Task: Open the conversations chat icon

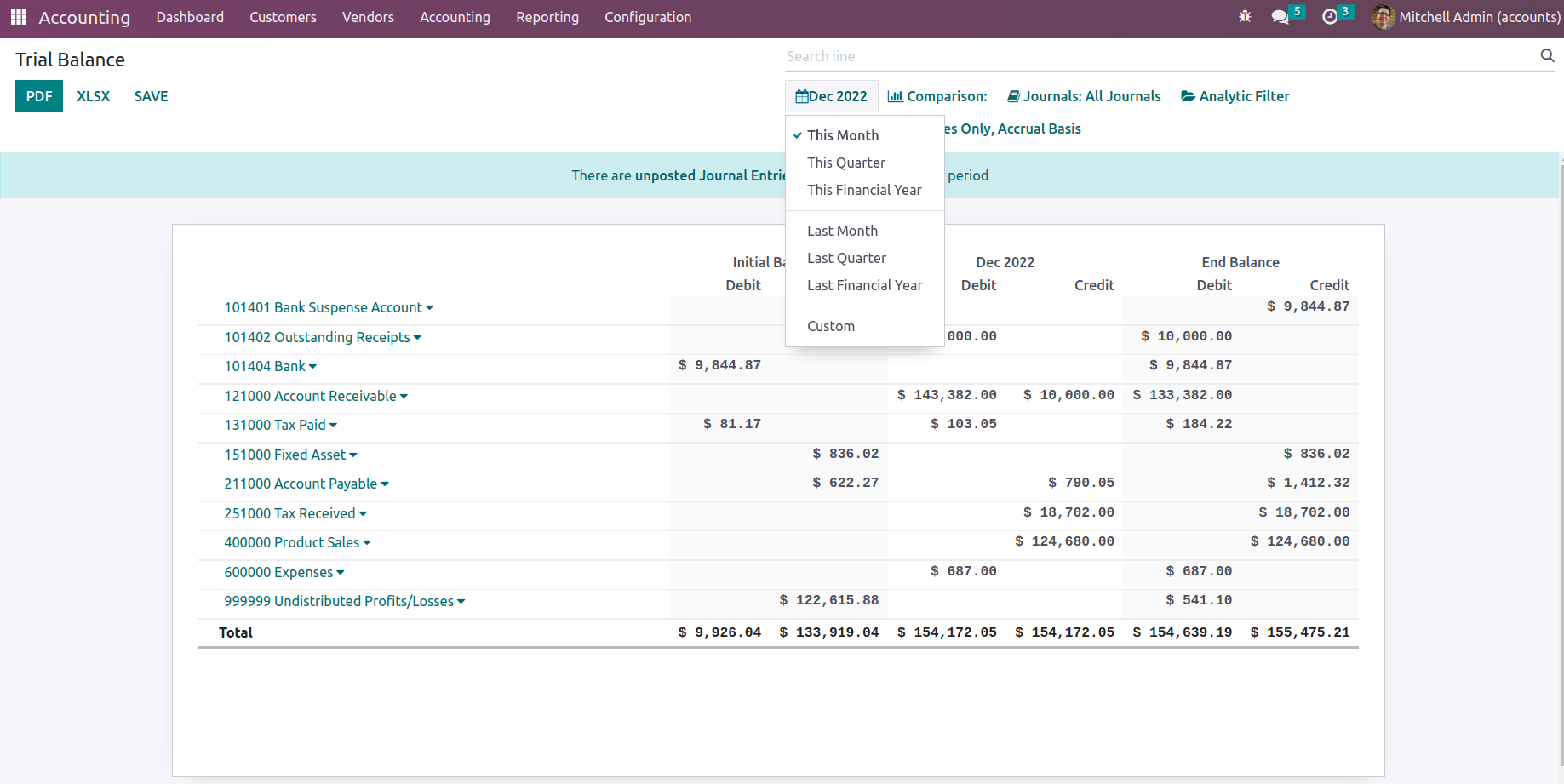Action: 1280,17
